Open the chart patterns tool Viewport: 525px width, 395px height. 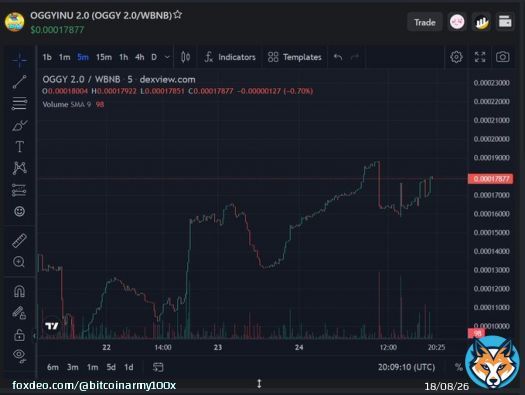pos(19,168)
